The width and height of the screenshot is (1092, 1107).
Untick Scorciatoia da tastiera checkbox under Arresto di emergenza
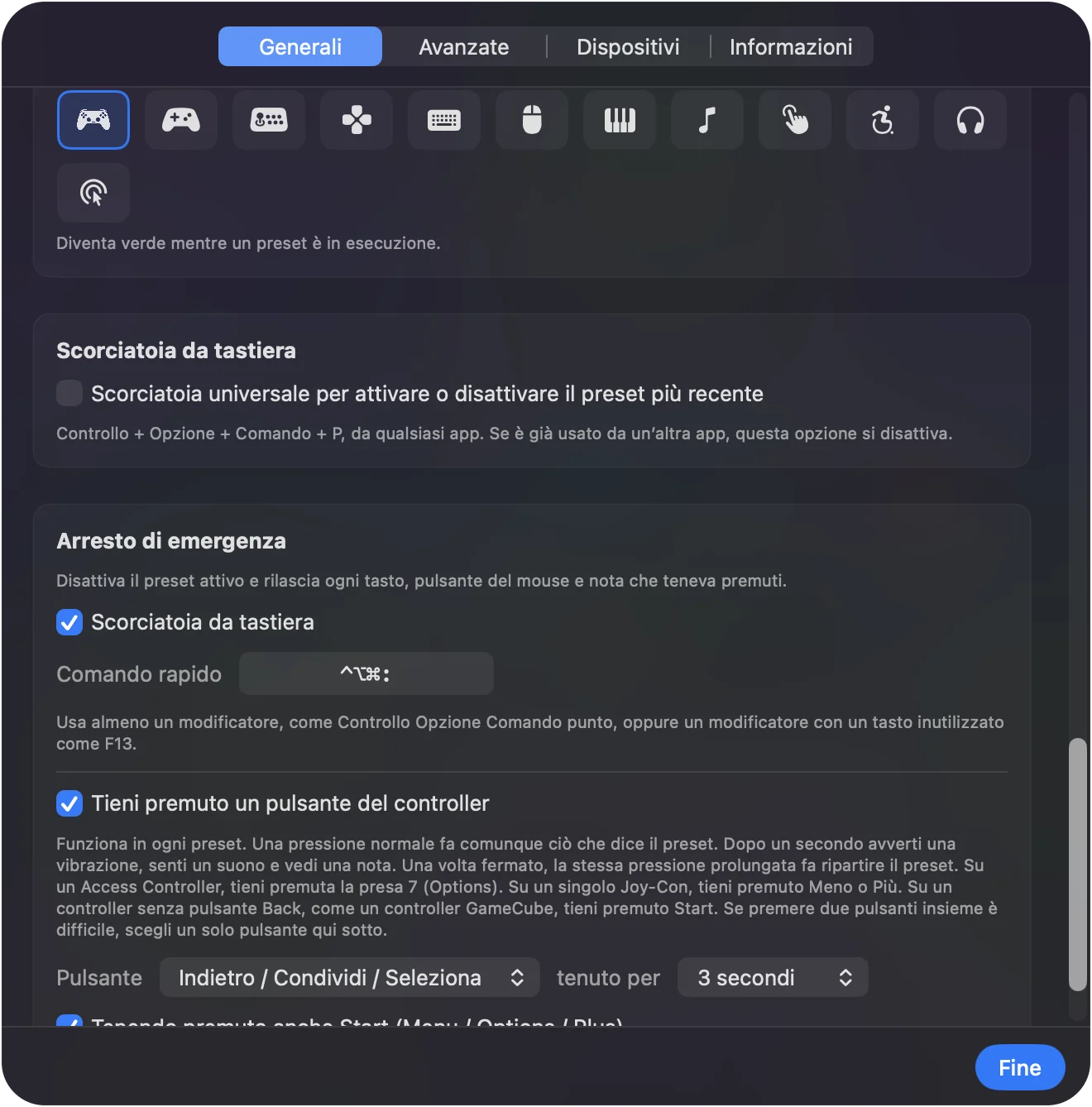coord(69,622)
